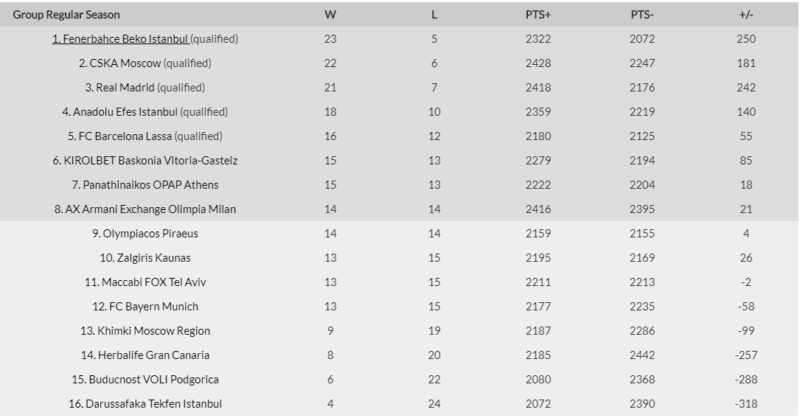Sort standings by the W column header
The image size is (800, 418).
[330, 15]
